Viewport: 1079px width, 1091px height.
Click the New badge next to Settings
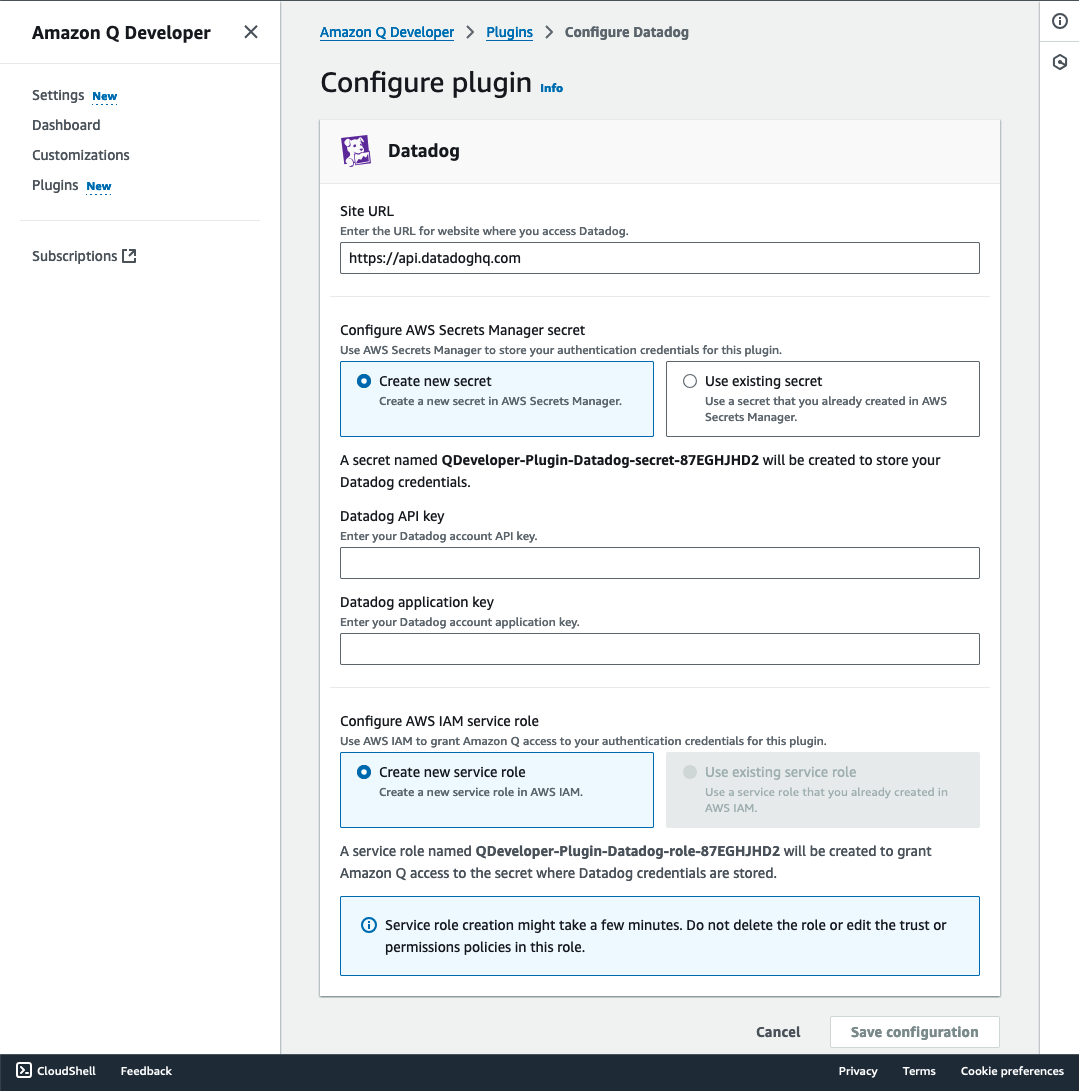tap(104, 97)
